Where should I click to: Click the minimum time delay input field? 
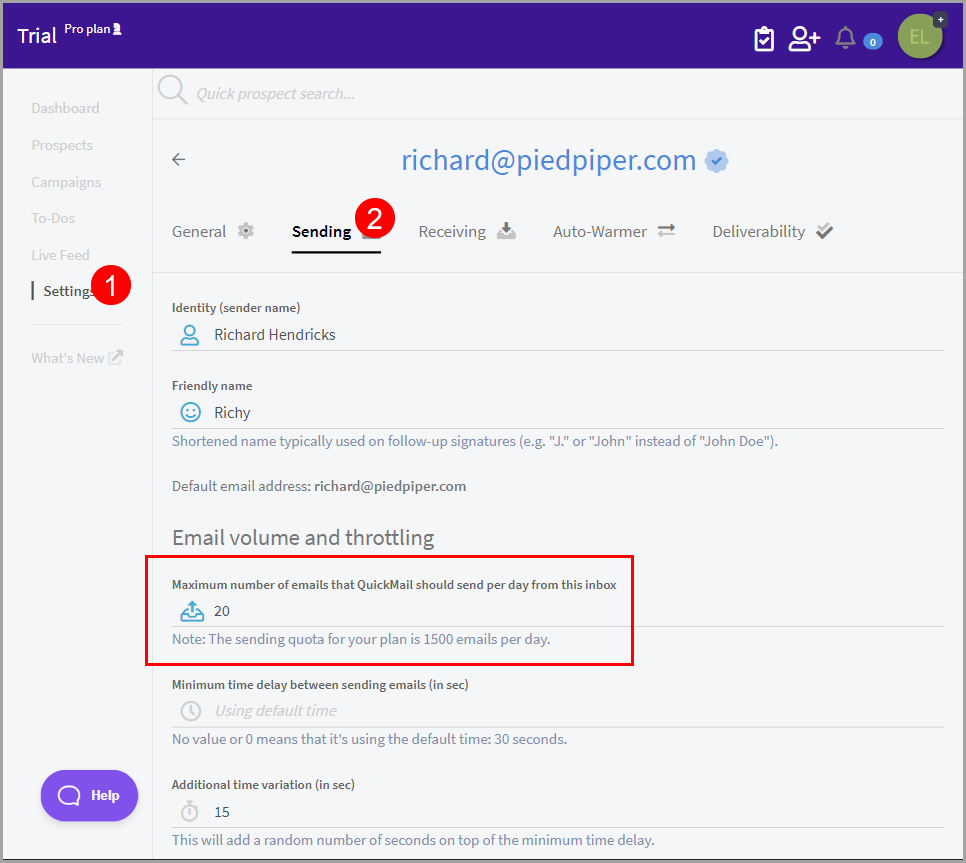click(x=558, y=711)
